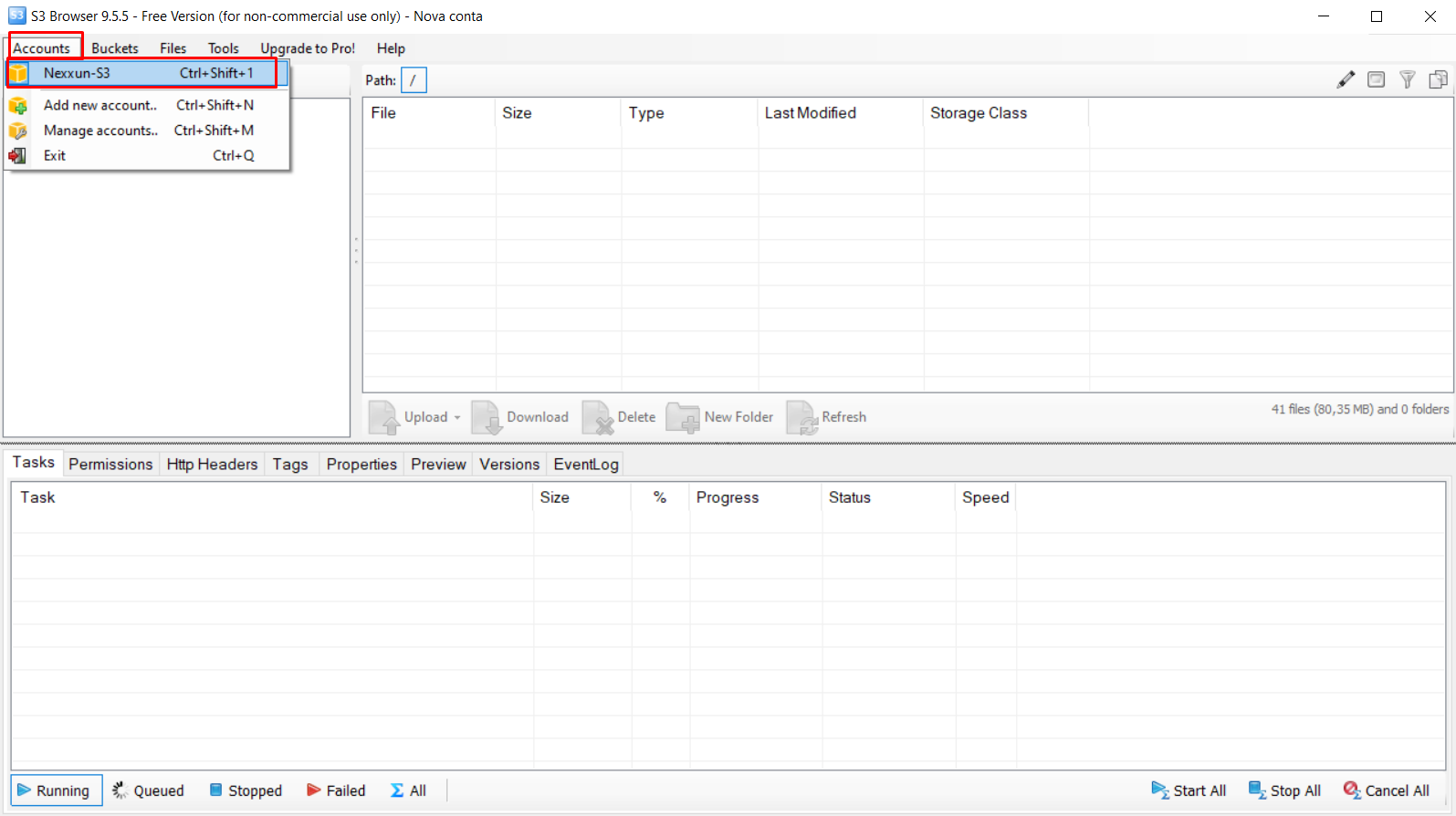Viewport: 1456px width, 816px height.
Task: Click the Start All button
Action: 1189,790
